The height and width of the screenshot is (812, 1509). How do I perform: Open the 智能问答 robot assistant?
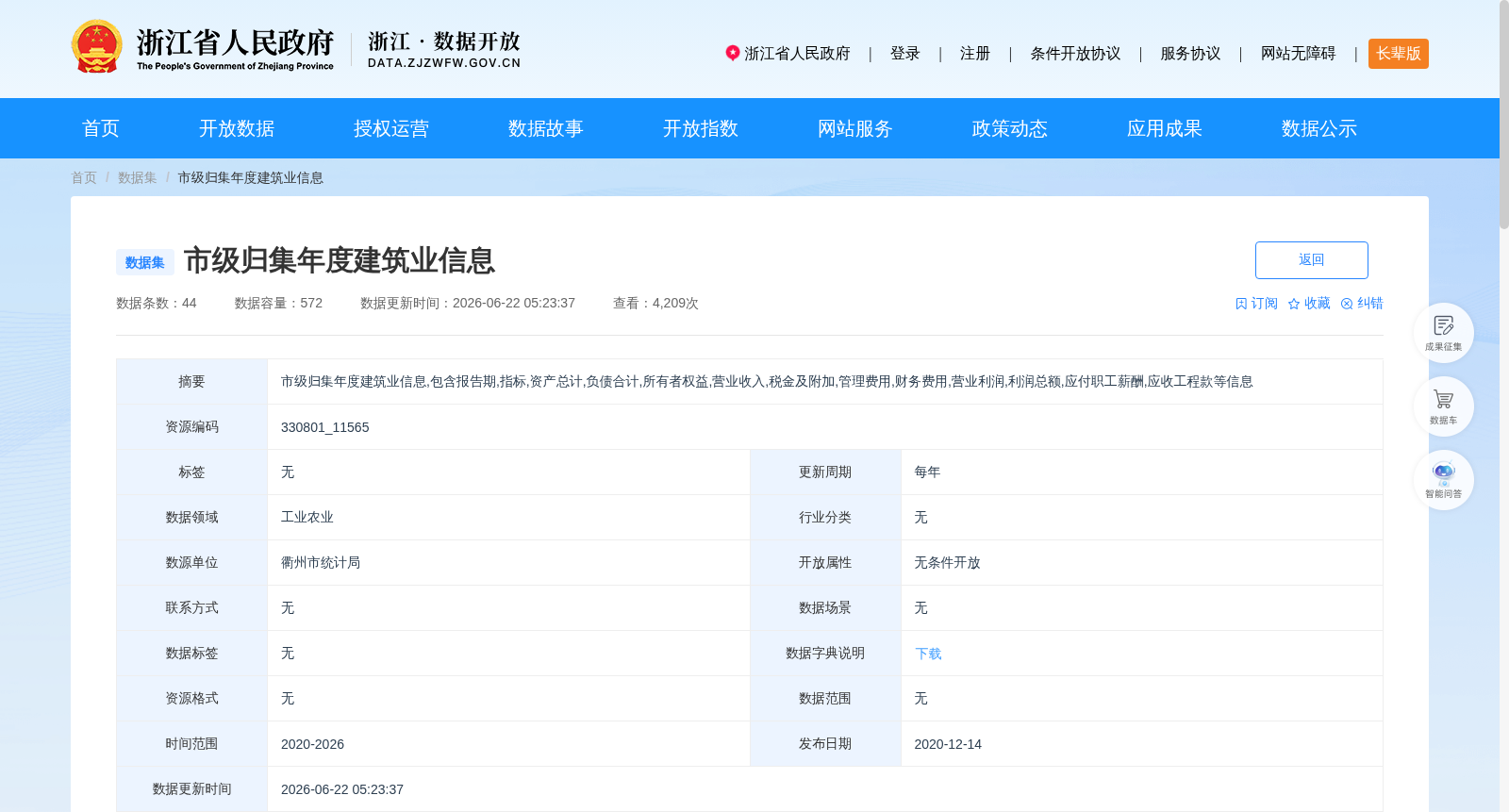click(x=1443, y=480)
